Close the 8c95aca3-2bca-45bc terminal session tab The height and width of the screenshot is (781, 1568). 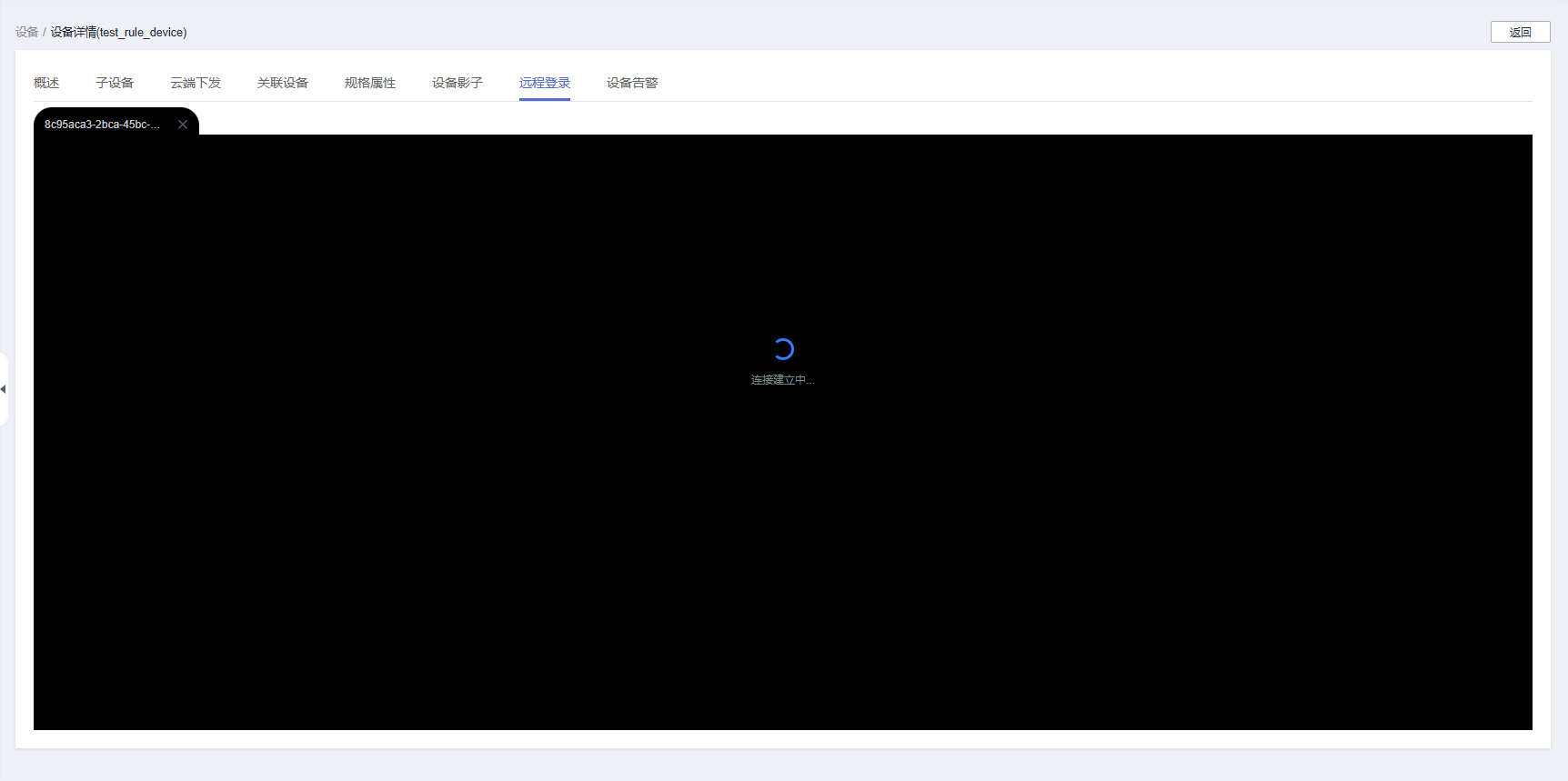(x=183, y=125)
